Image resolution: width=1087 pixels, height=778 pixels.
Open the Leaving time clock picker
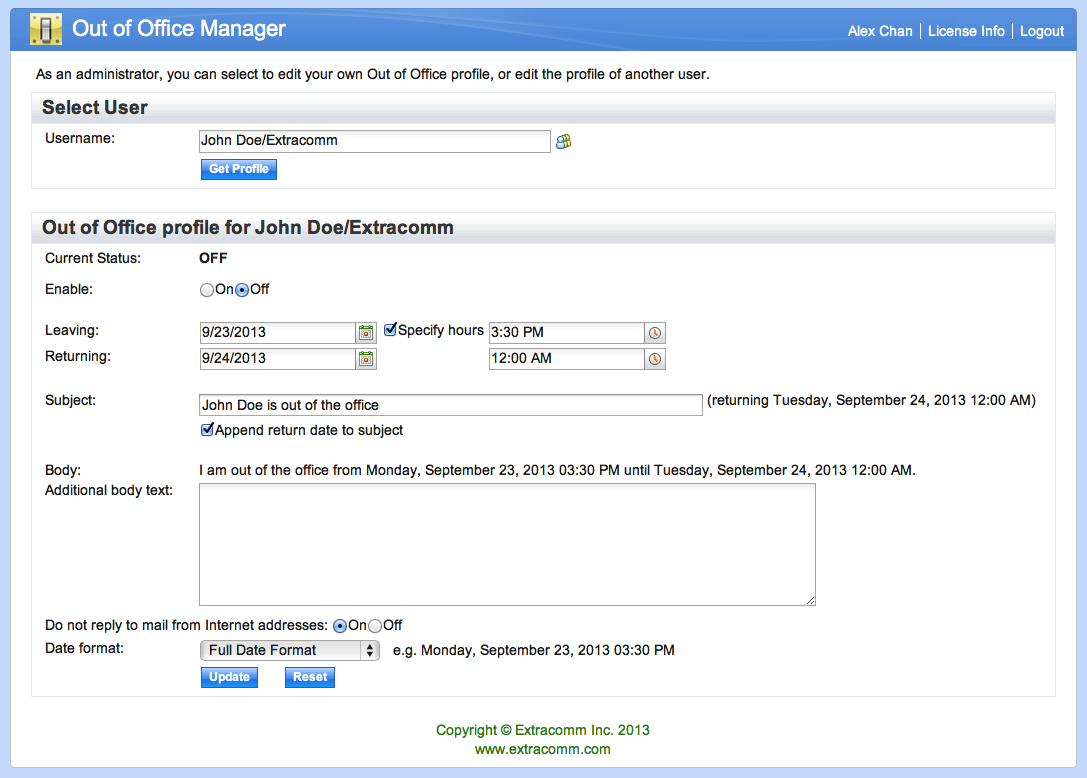coord(655,332)
